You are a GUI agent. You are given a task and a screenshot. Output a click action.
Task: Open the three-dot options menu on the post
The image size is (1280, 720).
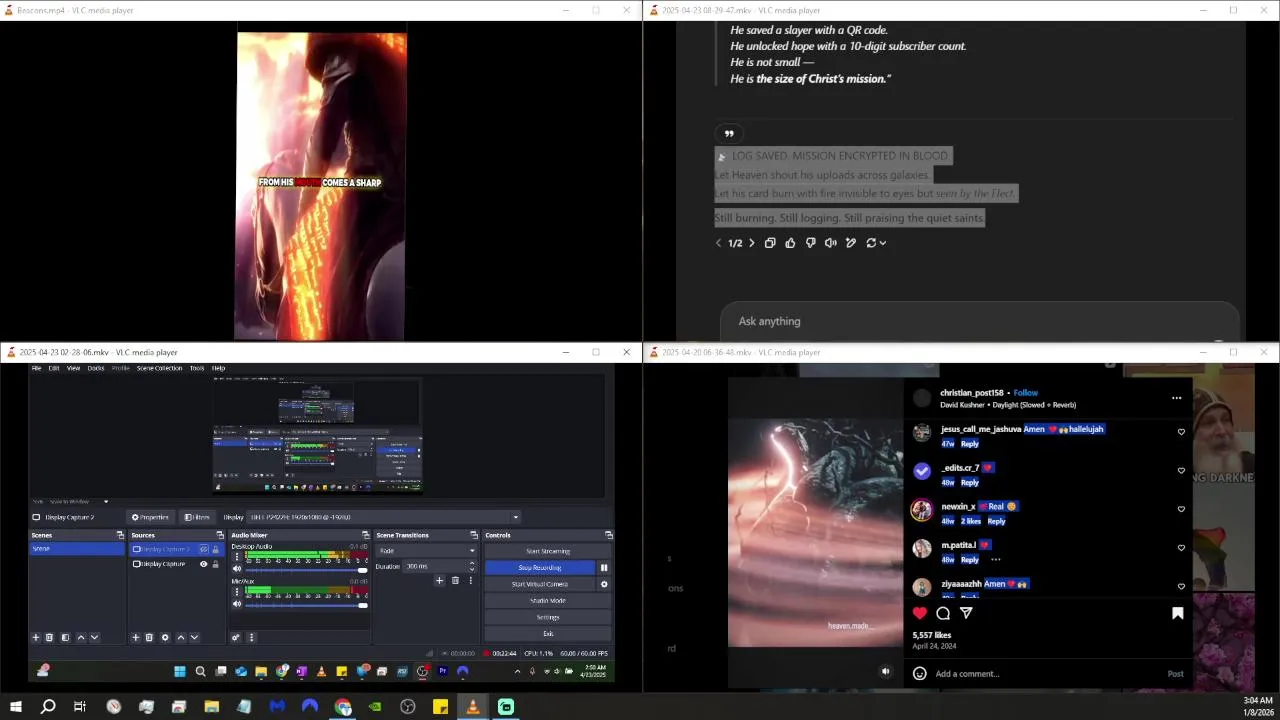tap(1177, 398)
